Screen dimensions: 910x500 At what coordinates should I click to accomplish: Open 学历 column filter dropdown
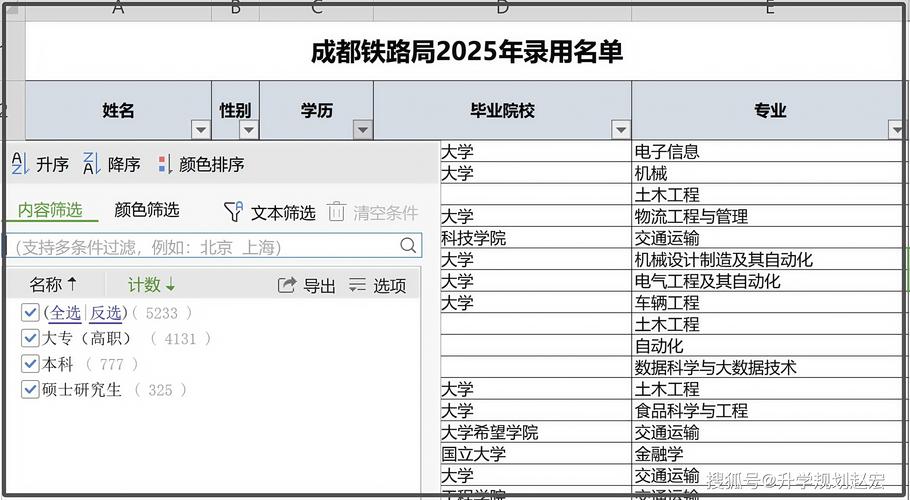pos(363,130)
